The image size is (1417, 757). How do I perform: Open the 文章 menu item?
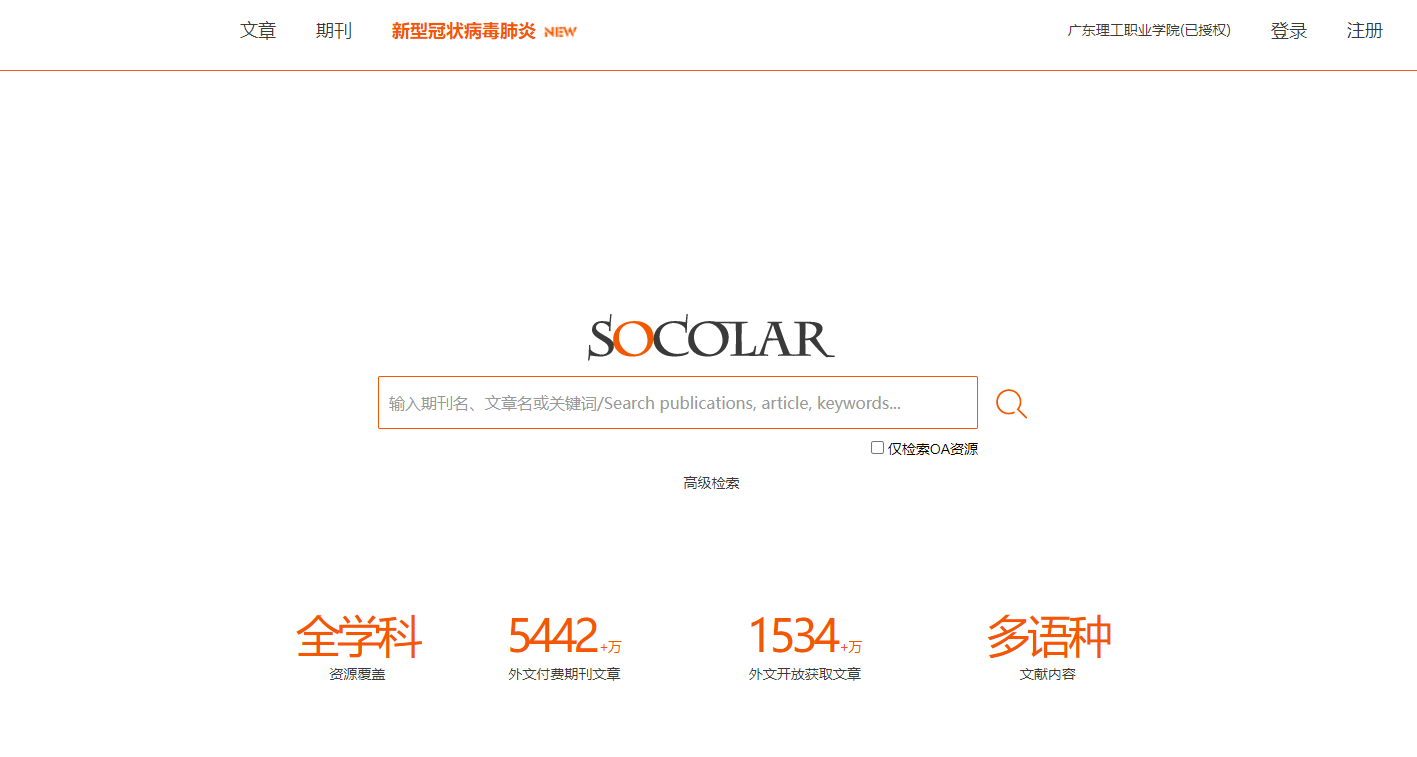pyautogui.click(x=258, y=31)
